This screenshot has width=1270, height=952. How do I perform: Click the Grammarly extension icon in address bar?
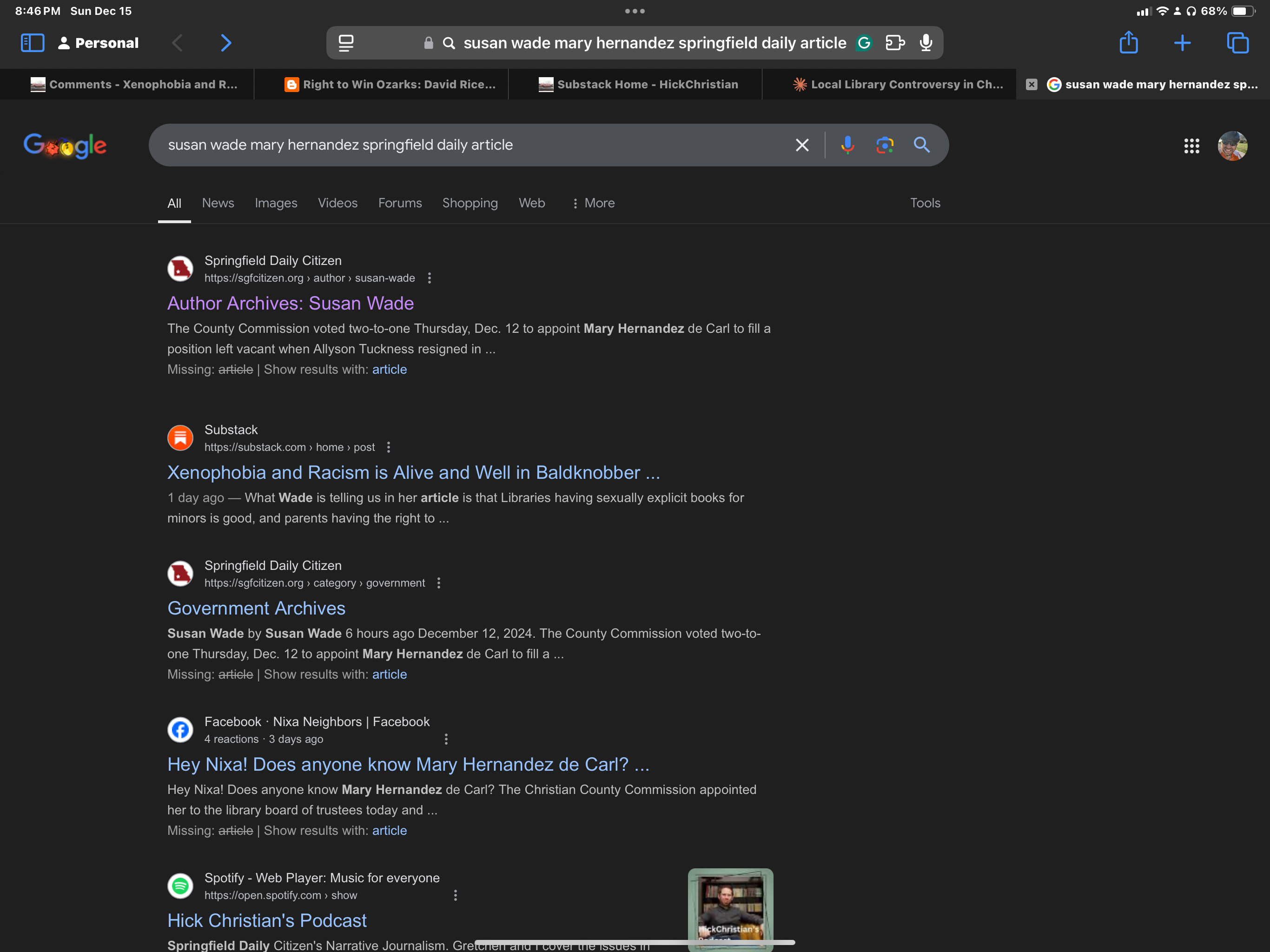click(x=864, y=43)
